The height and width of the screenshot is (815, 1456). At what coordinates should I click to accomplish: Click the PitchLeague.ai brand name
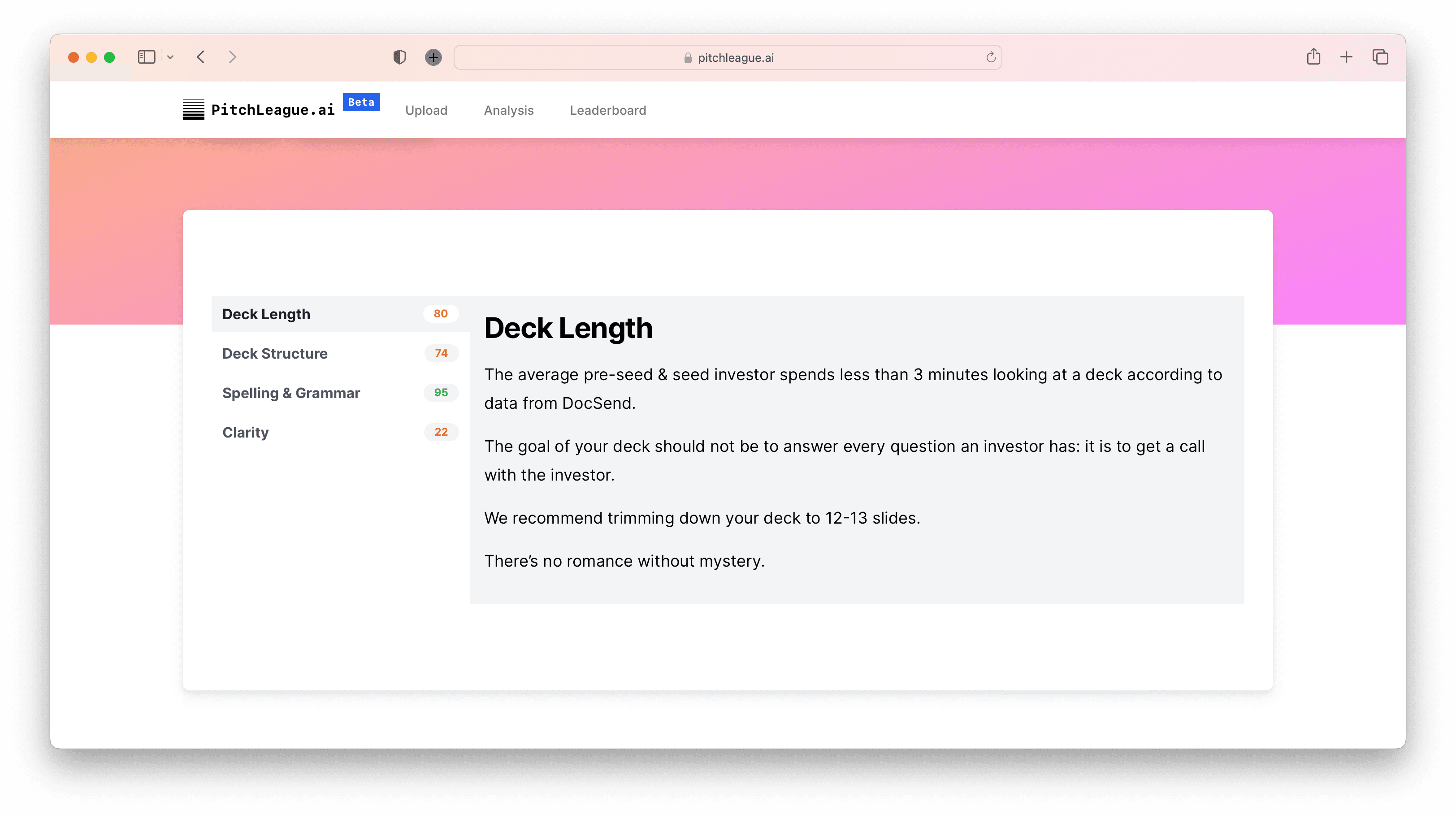pos(273,110)
